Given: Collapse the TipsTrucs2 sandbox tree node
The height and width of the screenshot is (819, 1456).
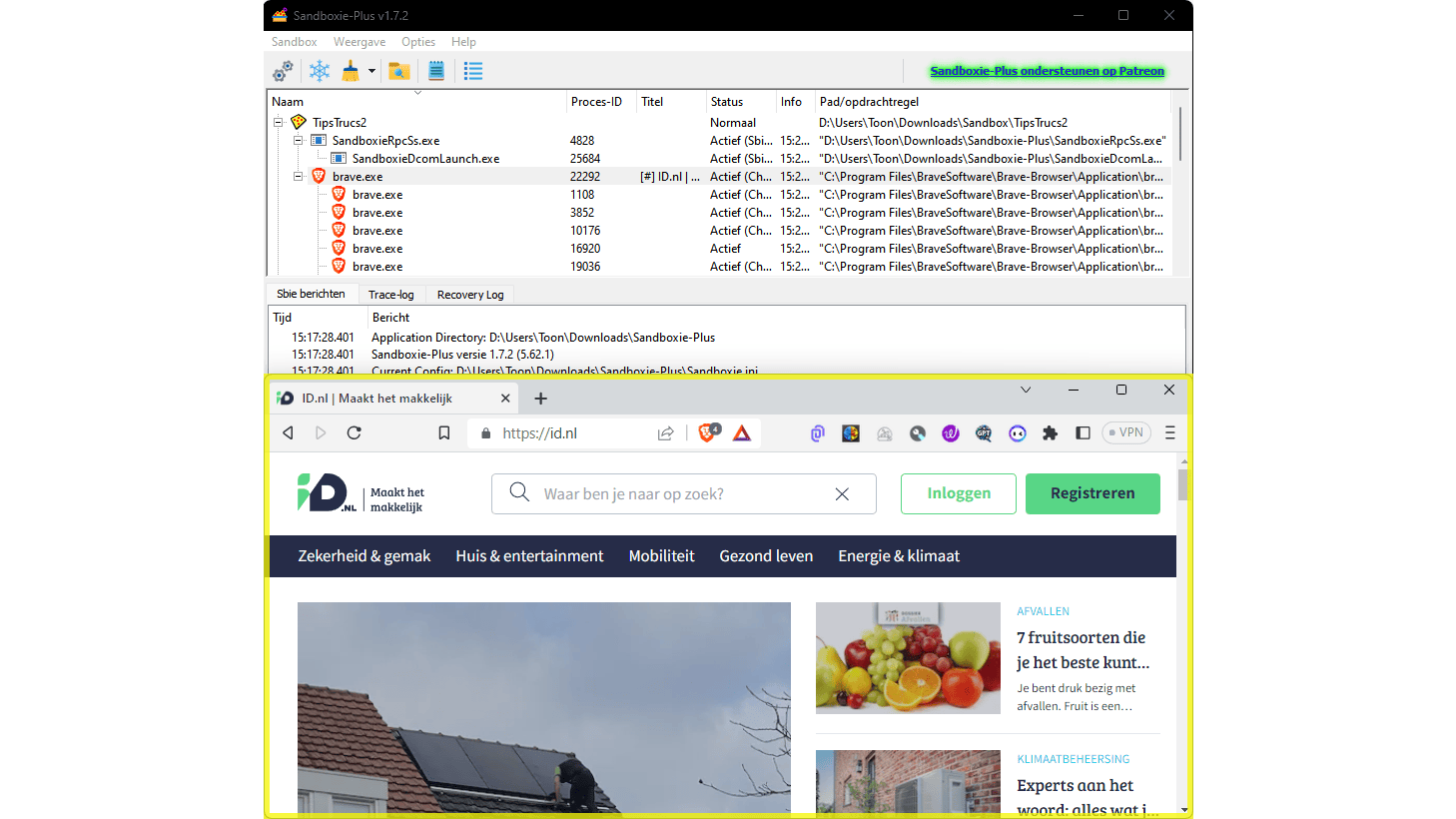Looking at the screenshot, I should (x=279, y=123).
